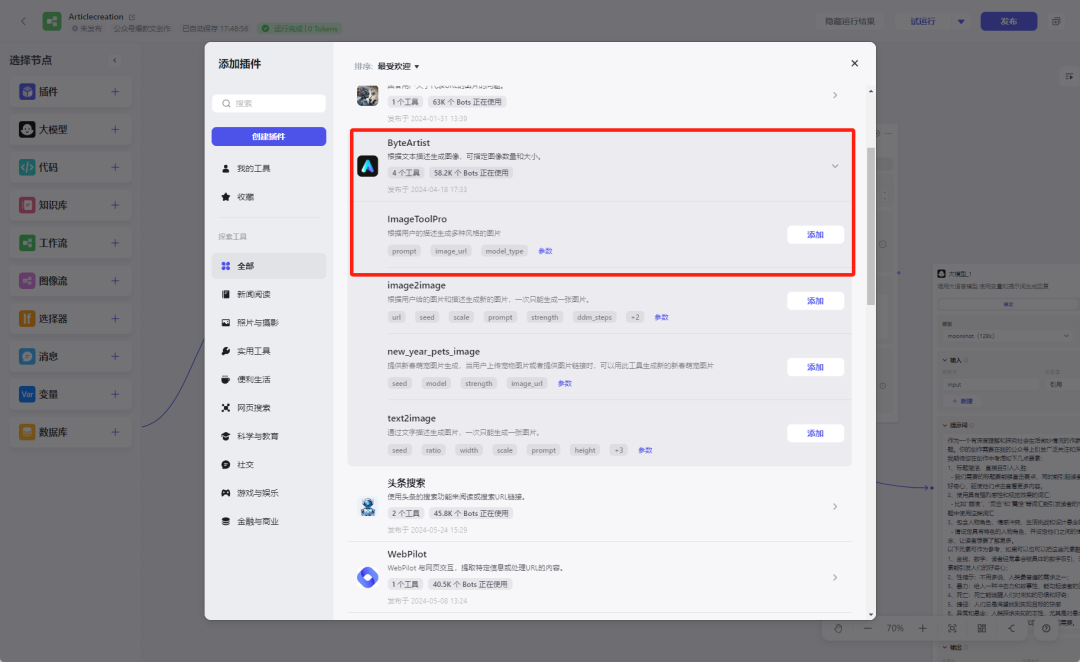Add the new_year_pets_image tool
Image resolution: width=1080 pixels, height=662 pixels.
(816, 367)
